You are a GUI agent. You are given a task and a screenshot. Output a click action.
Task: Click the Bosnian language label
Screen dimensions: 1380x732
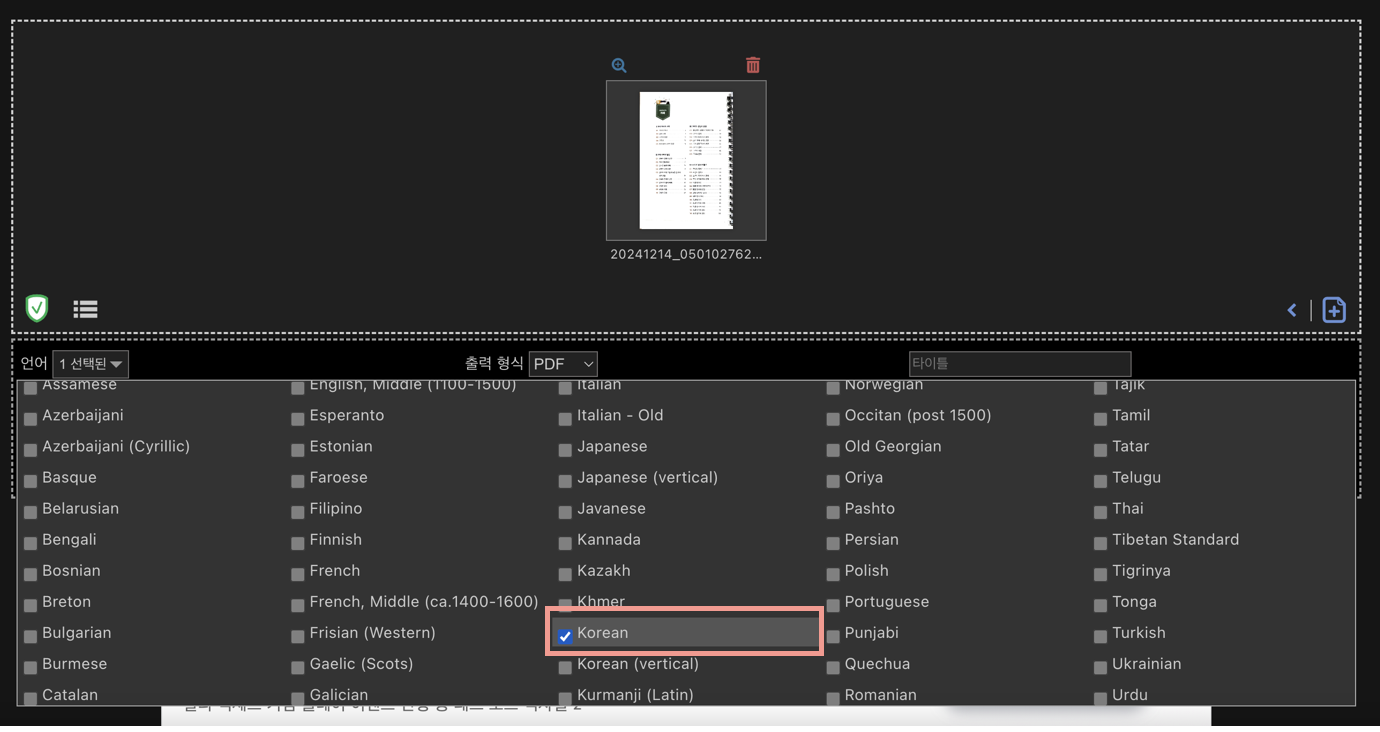coord(71,570)
